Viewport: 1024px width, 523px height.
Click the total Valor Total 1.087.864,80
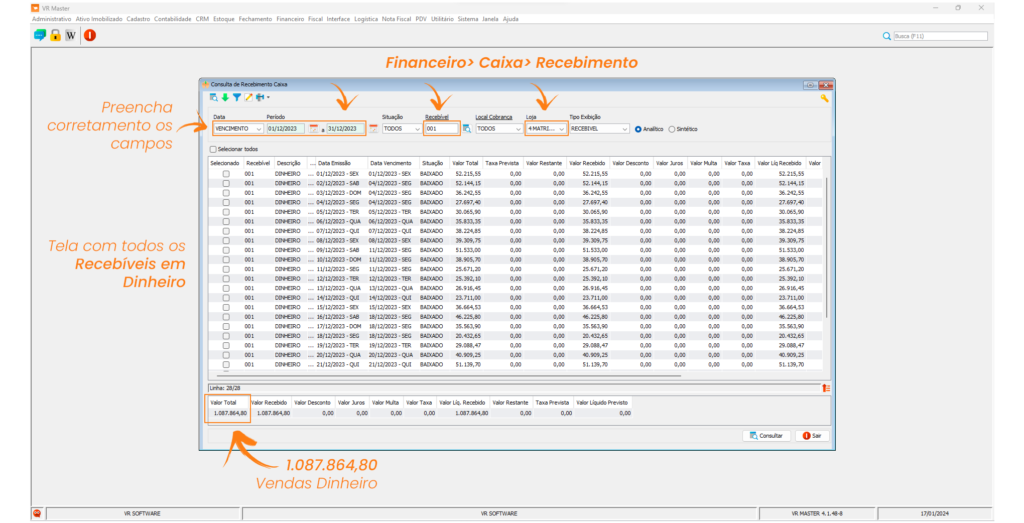(x=230, y=413)
